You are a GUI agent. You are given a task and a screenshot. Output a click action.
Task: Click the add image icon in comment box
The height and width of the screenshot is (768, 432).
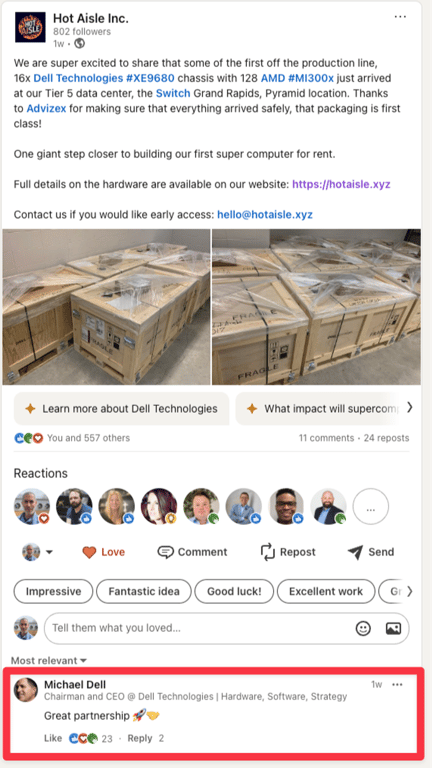(393, 628)
